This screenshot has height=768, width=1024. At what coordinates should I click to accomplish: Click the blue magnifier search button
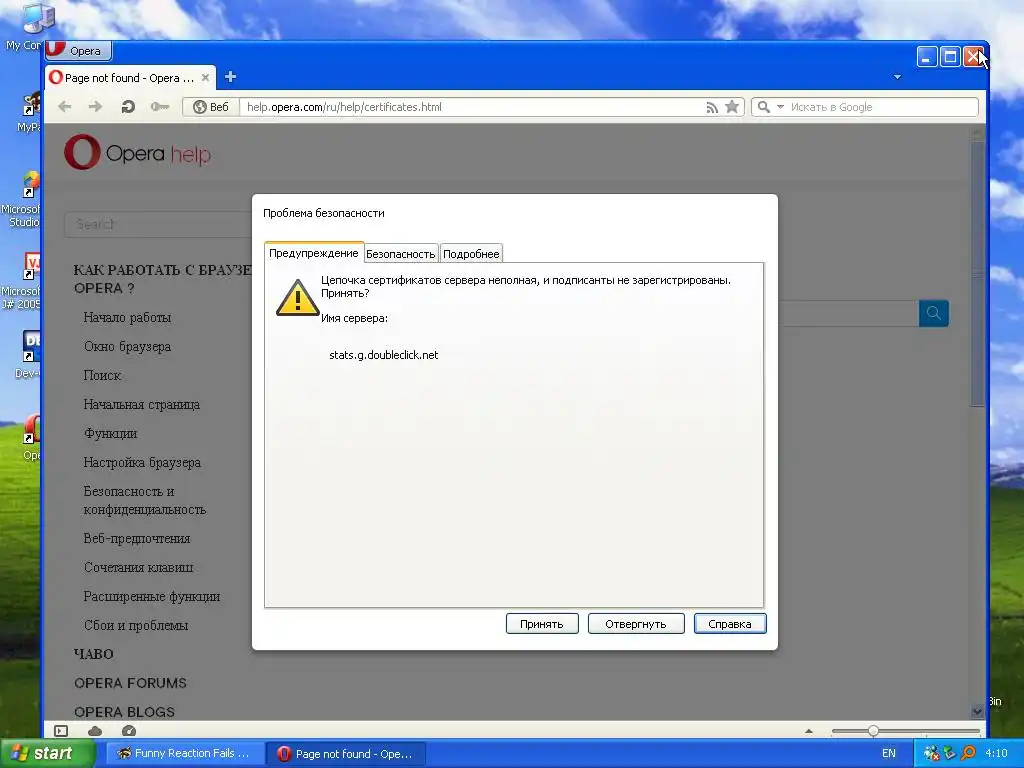click(933, 313)
